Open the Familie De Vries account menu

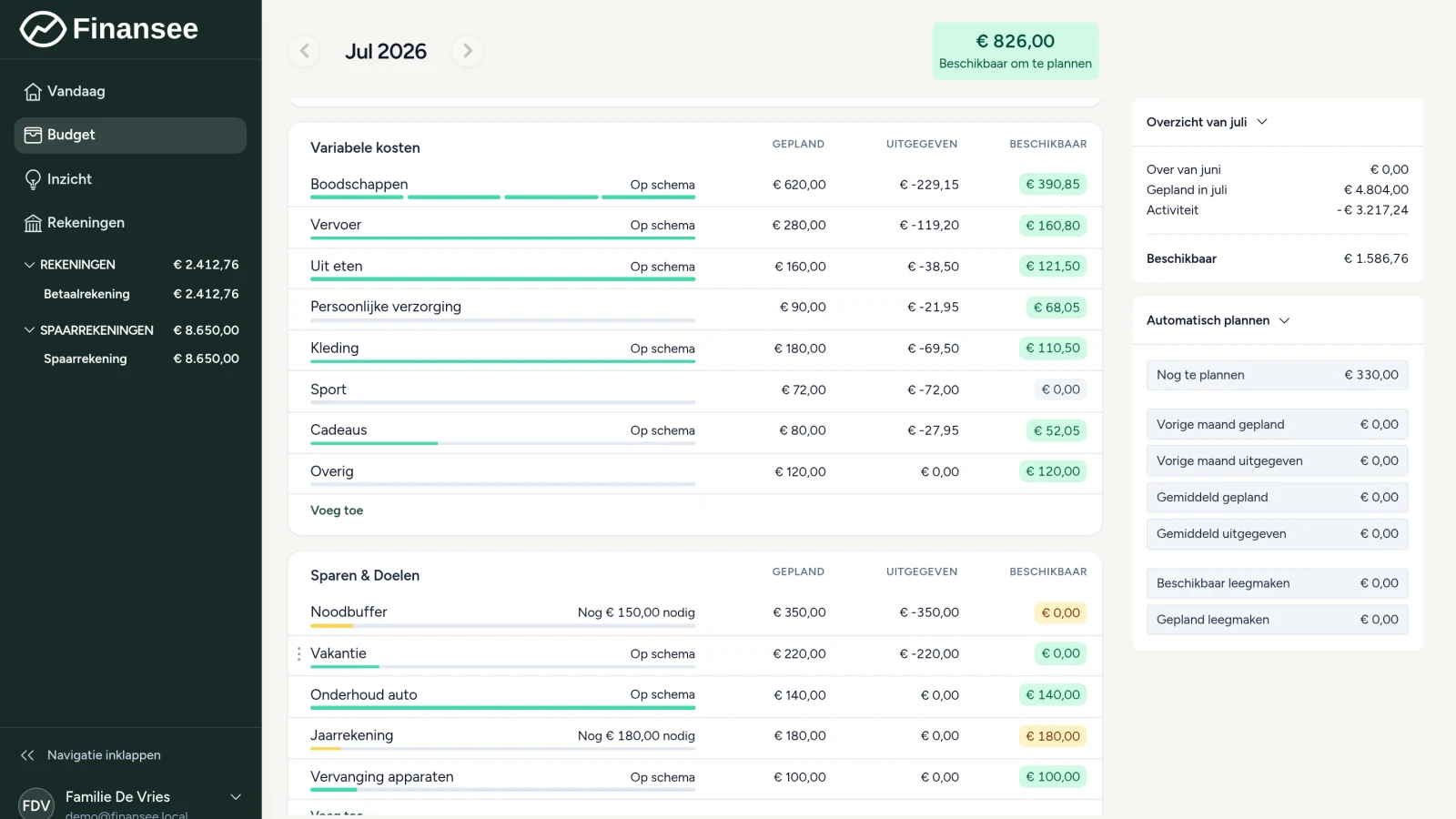click(236, 797)
